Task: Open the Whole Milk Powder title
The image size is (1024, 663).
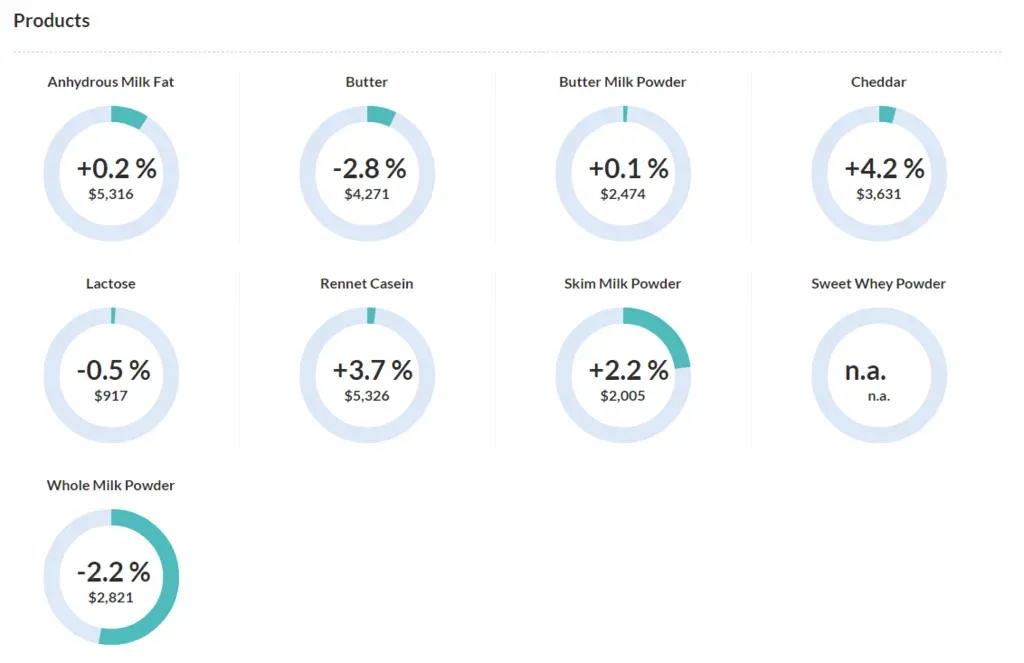Action: [111, 486]
